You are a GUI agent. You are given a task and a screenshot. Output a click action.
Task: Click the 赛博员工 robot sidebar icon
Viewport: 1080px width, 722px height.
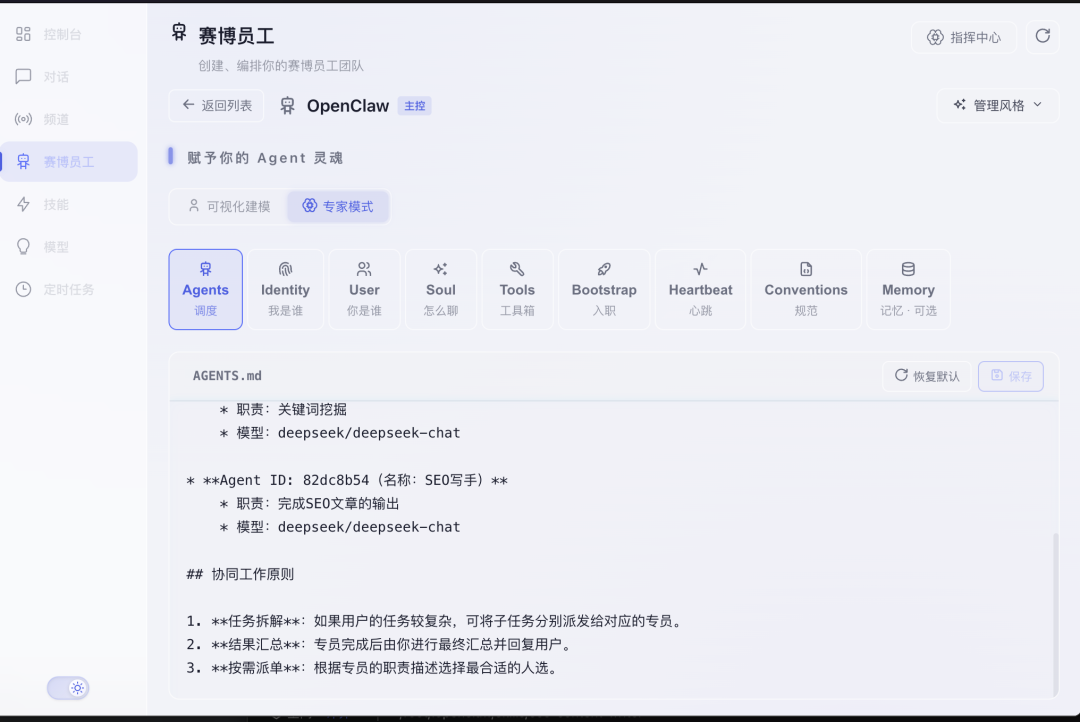tap(23, 162)
